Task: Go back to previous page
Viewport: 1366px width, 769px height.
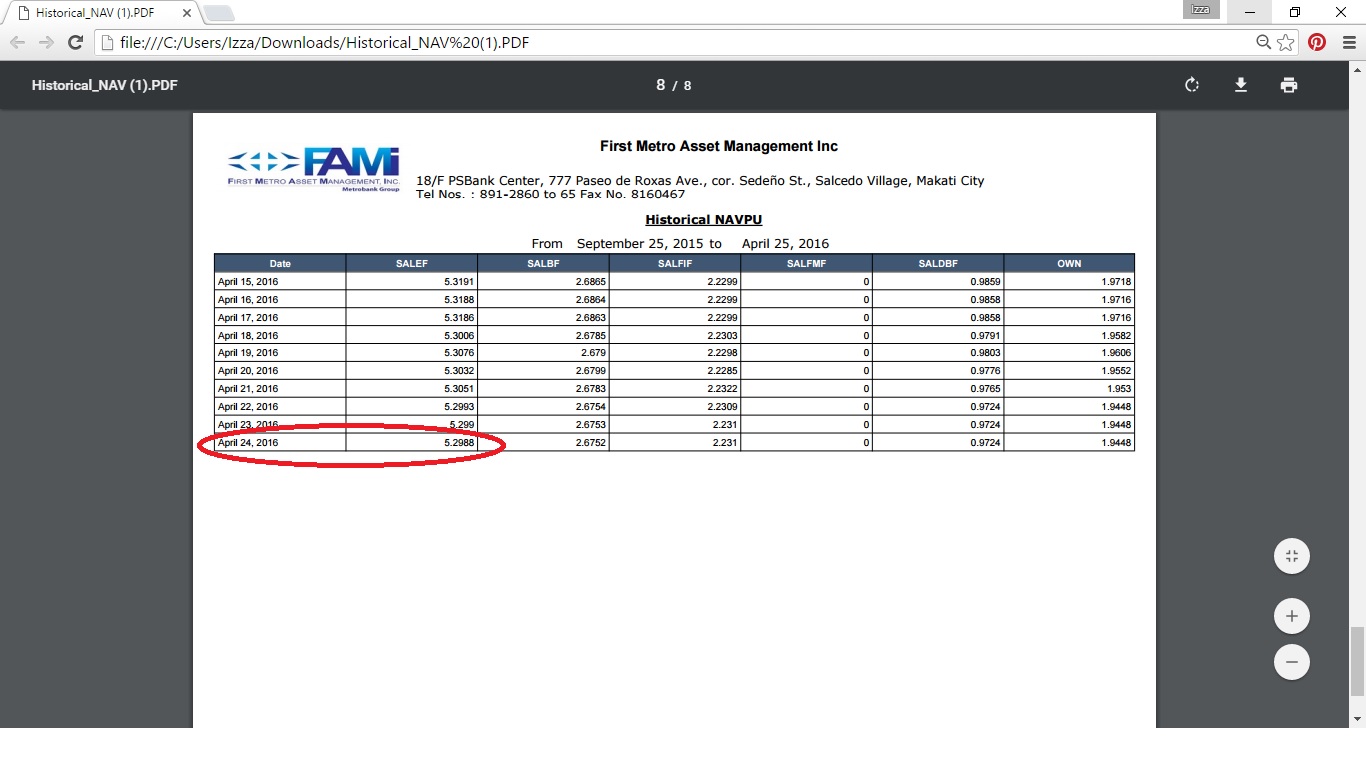Action: coord(18,42)
